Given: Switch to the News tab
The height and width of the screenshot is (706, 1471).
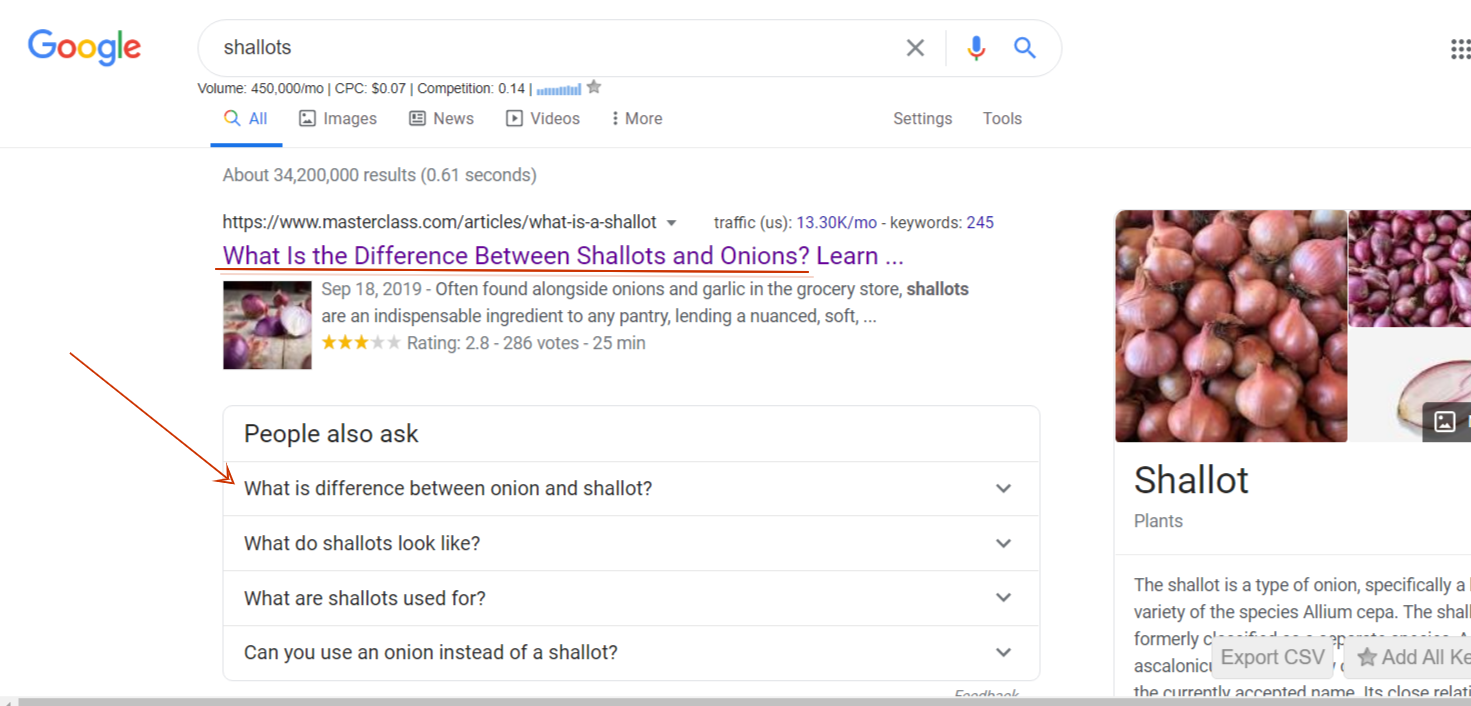Looking at the screenshot, I should pyautogui.click(x=441, y=119).
